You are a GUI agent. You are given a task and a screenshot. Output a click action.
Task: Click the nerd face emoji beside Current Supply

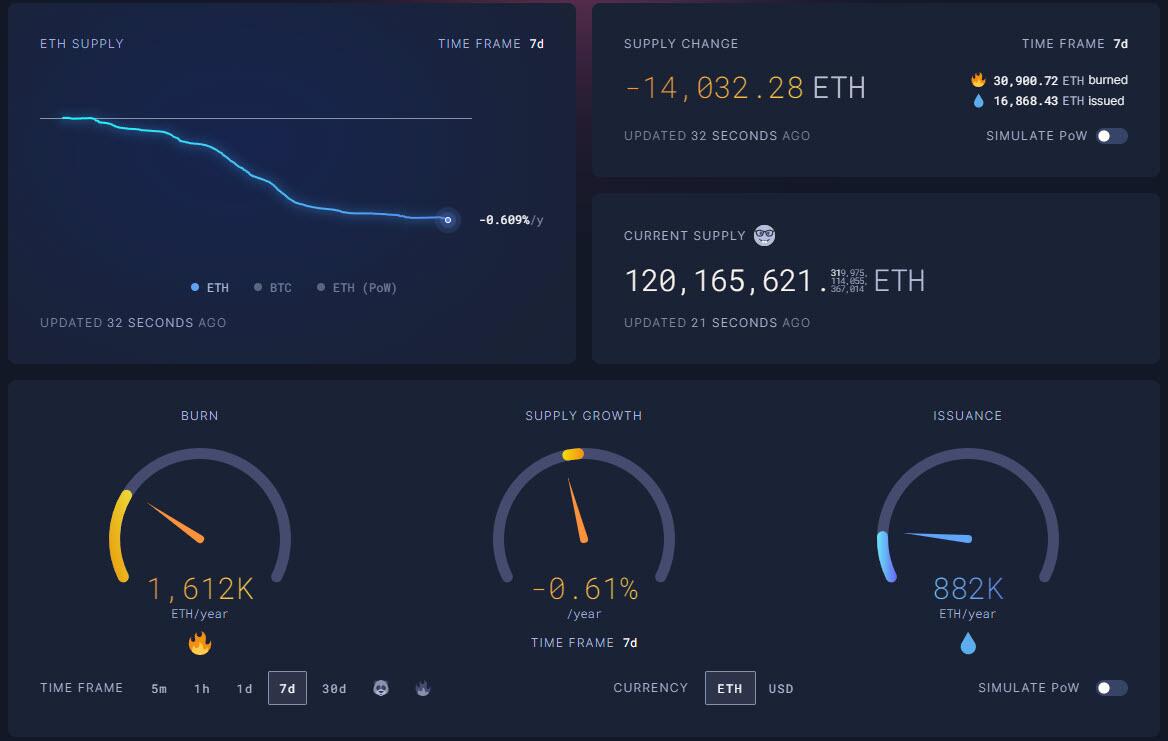pyautogui.click(x=764, y=235)
